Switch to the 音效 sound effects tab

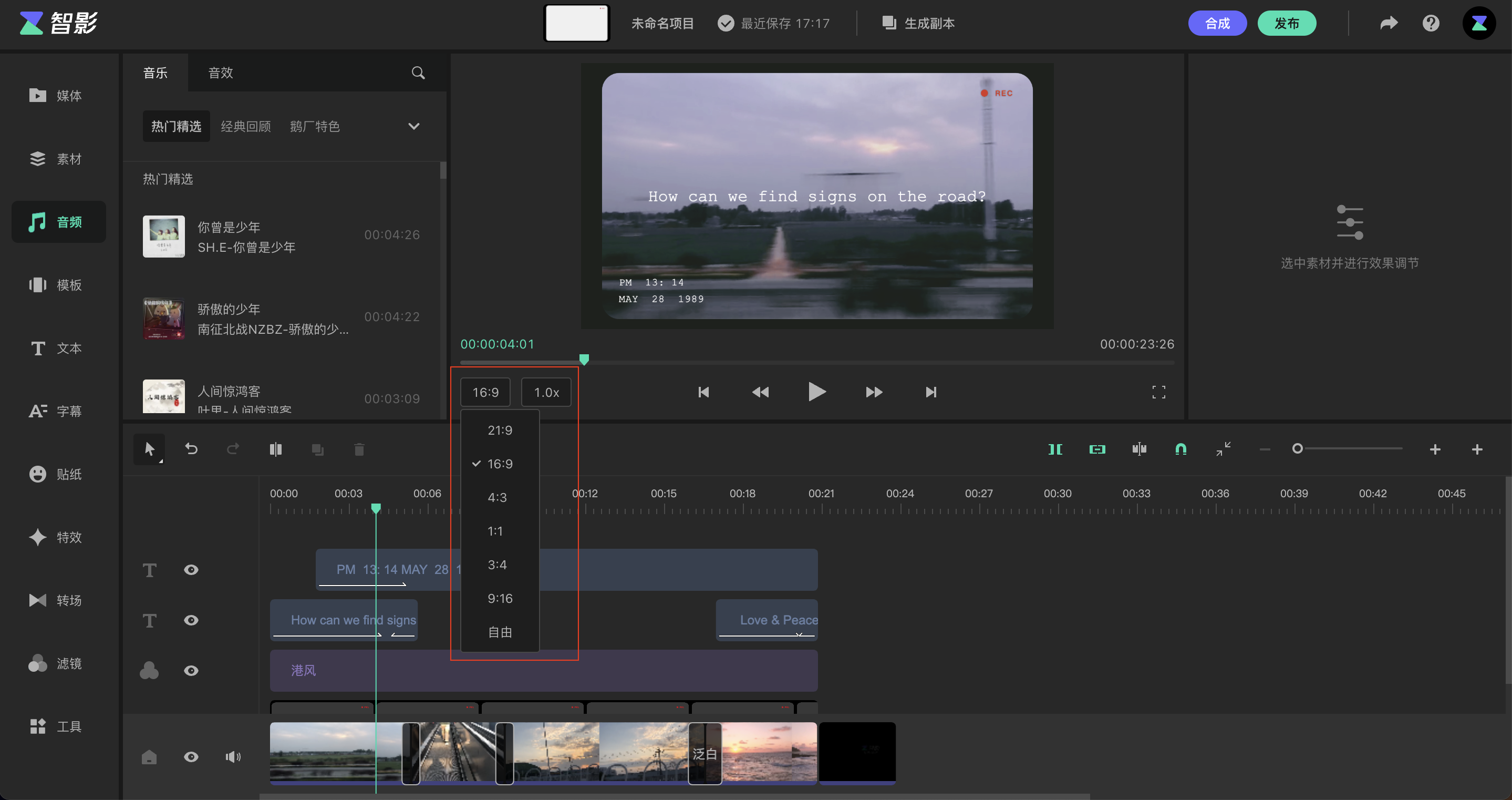point(221,73)
